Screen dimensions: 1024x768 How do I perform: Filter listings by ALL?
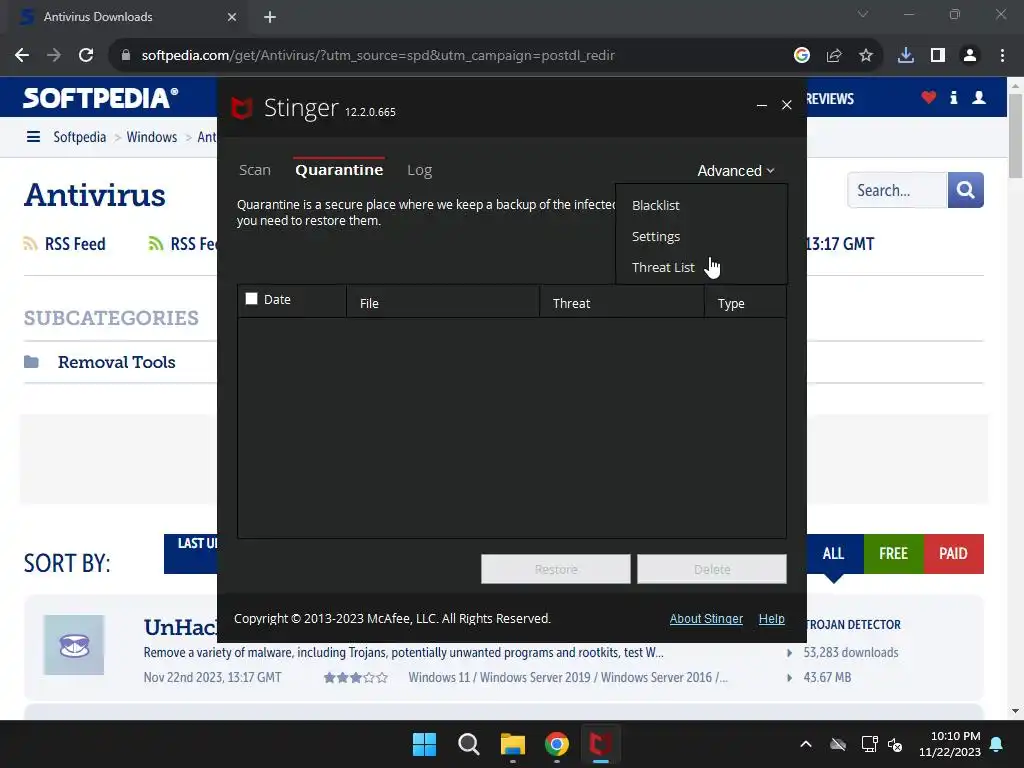833,554
